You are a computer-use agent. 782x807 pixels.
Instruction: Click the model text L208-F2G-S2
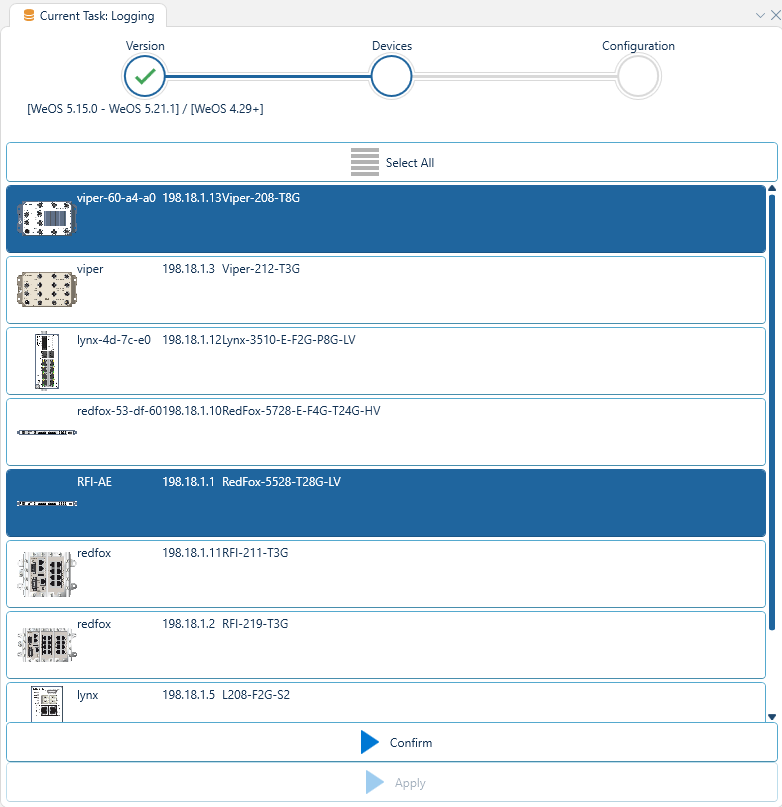tap(256, 695)
